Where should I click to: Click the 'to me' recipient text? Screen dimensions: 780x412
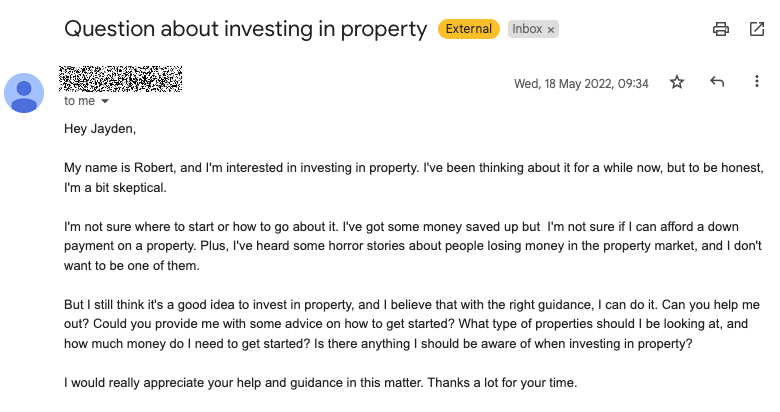tap(79, 101)
